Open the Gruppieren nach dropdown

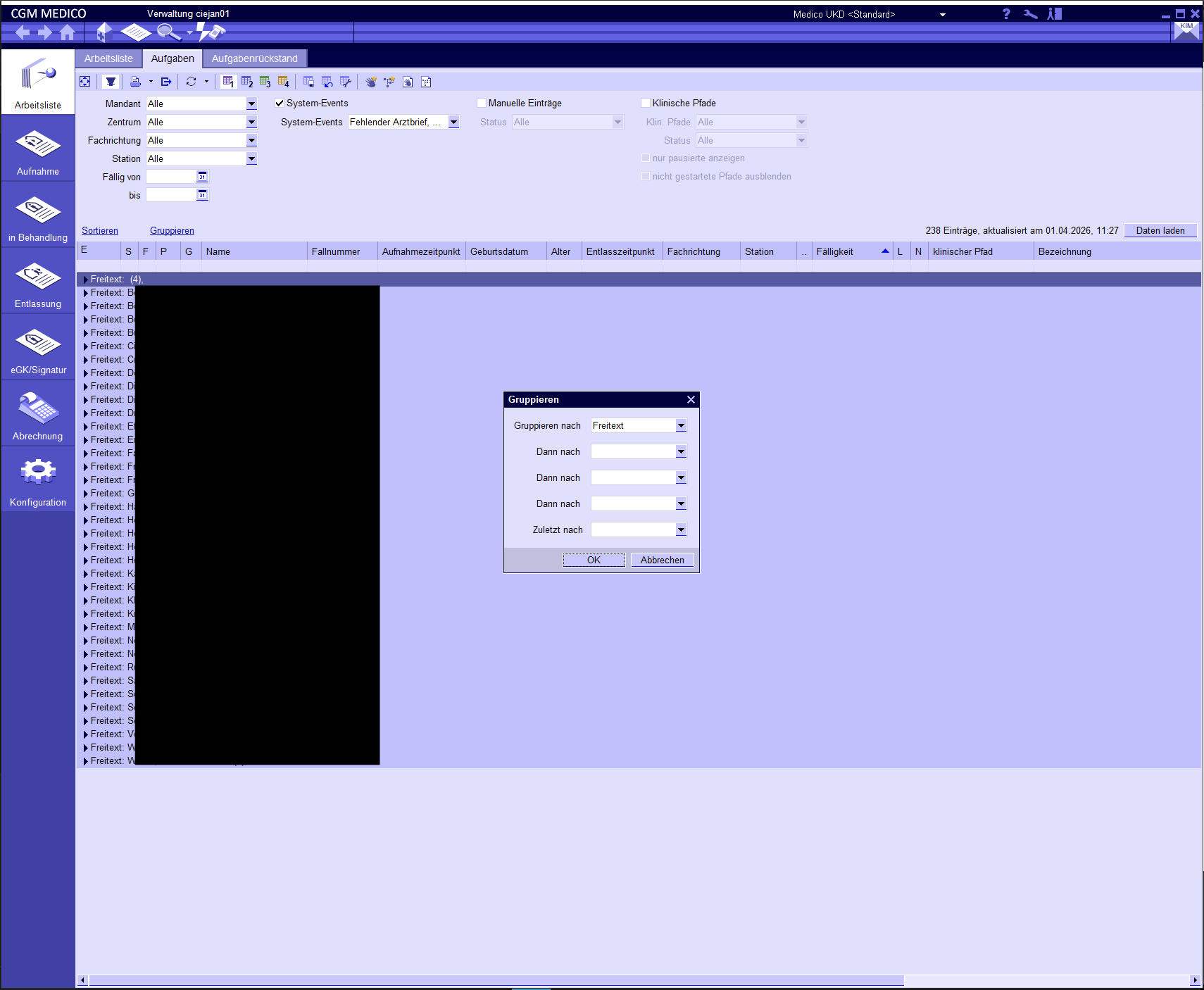click(x=680, y=425)
